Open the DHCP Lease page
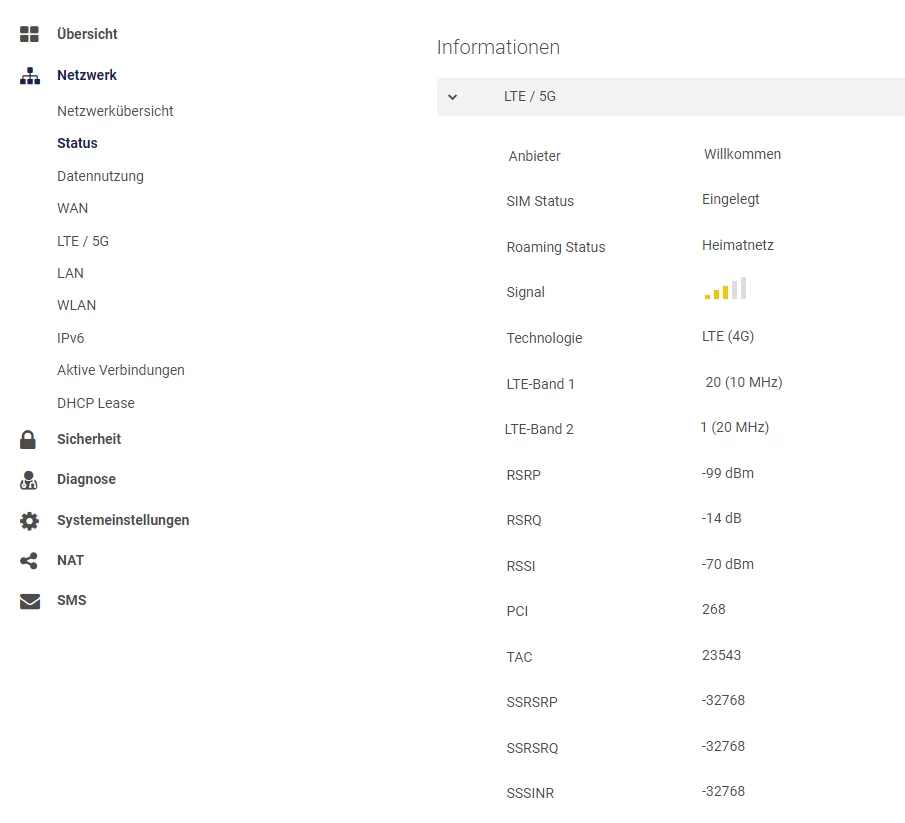The image size is (905, 823). [95, 403]
